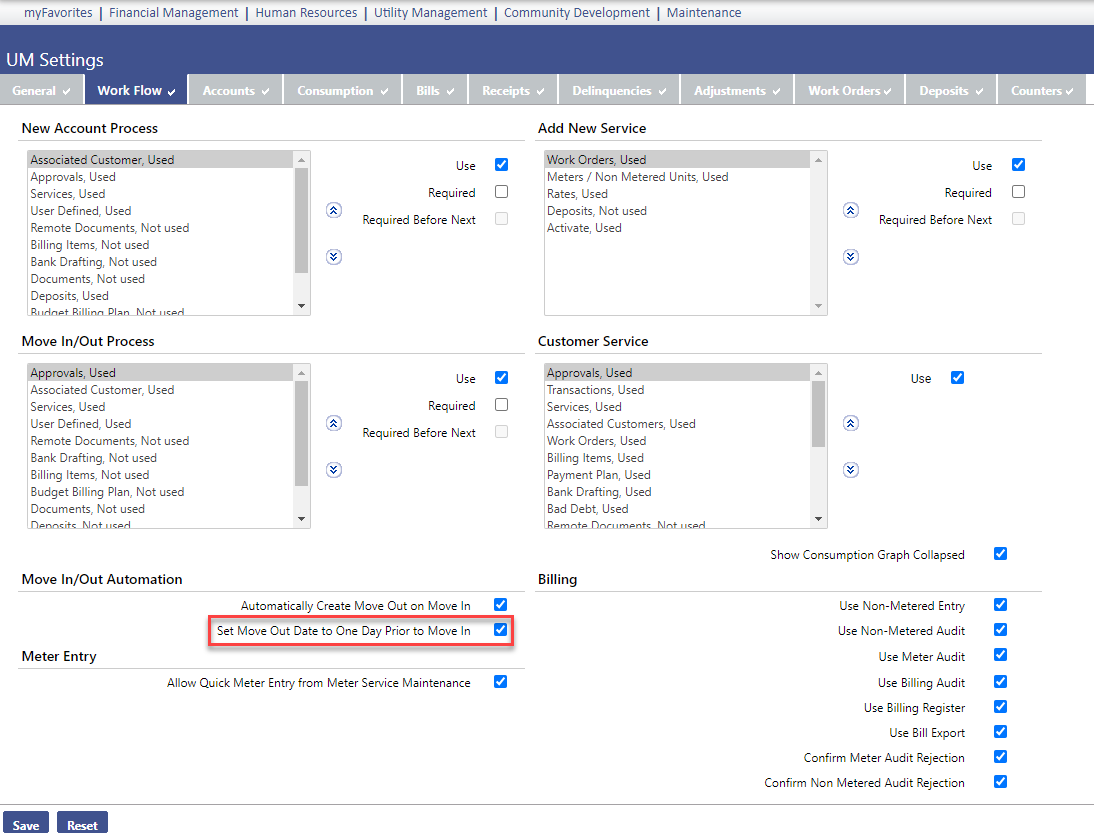1094x838 pixels.
Task: Check Required box for New Account Process
Action: pos(502,192)
